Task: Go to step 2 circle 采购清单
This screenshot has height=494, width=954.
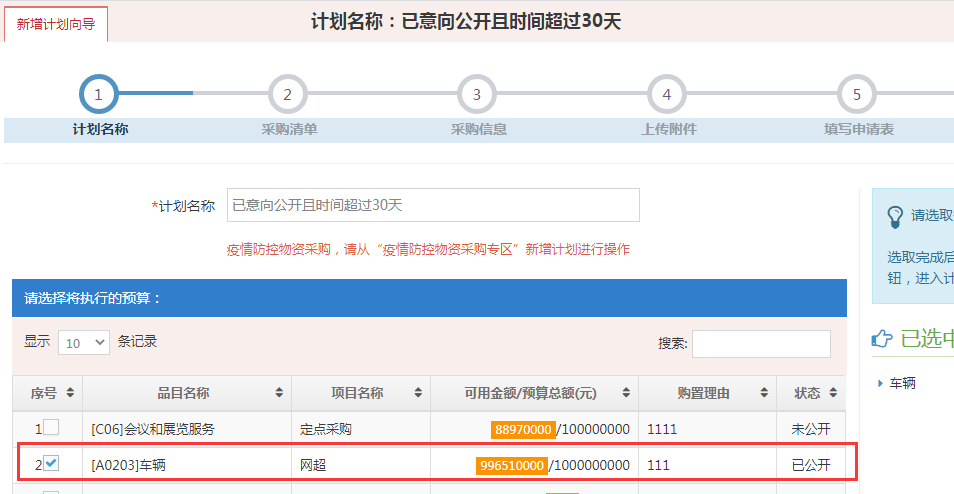Action: [x=287, y=95]
